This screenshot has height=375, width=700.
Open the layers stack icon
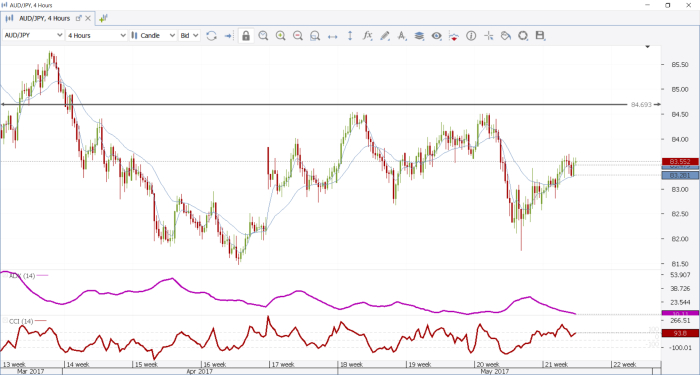419,36
